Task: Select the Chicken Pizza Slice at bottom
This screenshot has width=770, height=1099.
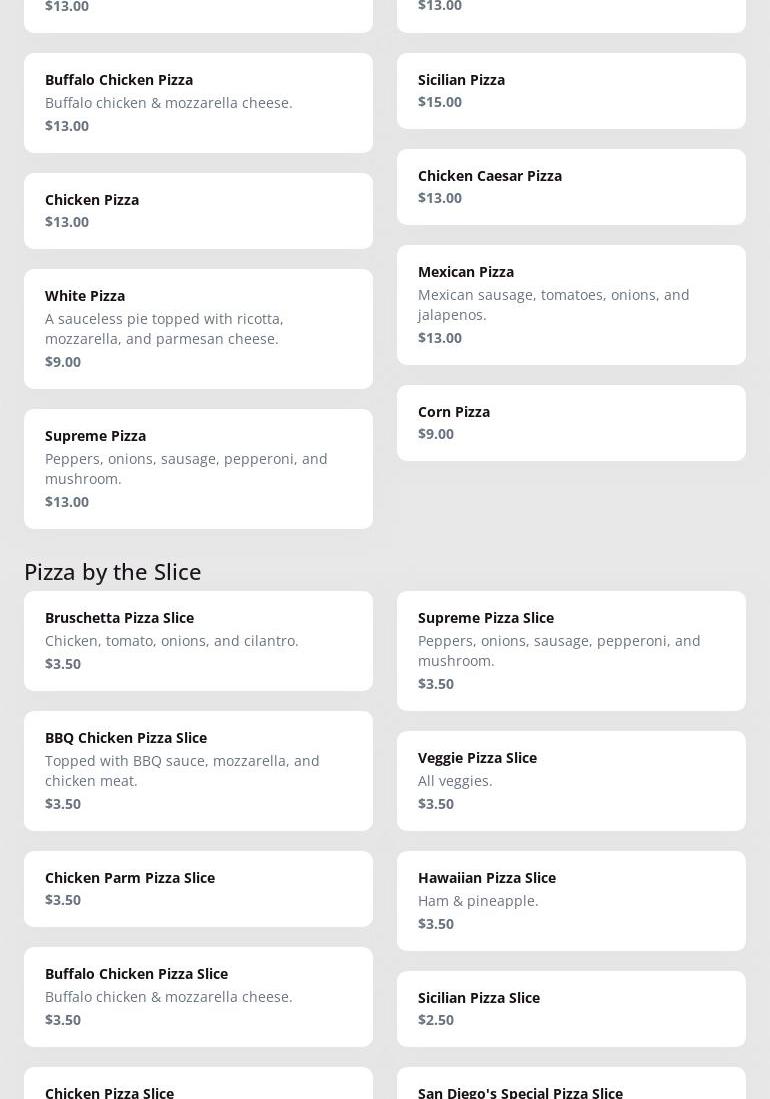Action: point(198,1086)
